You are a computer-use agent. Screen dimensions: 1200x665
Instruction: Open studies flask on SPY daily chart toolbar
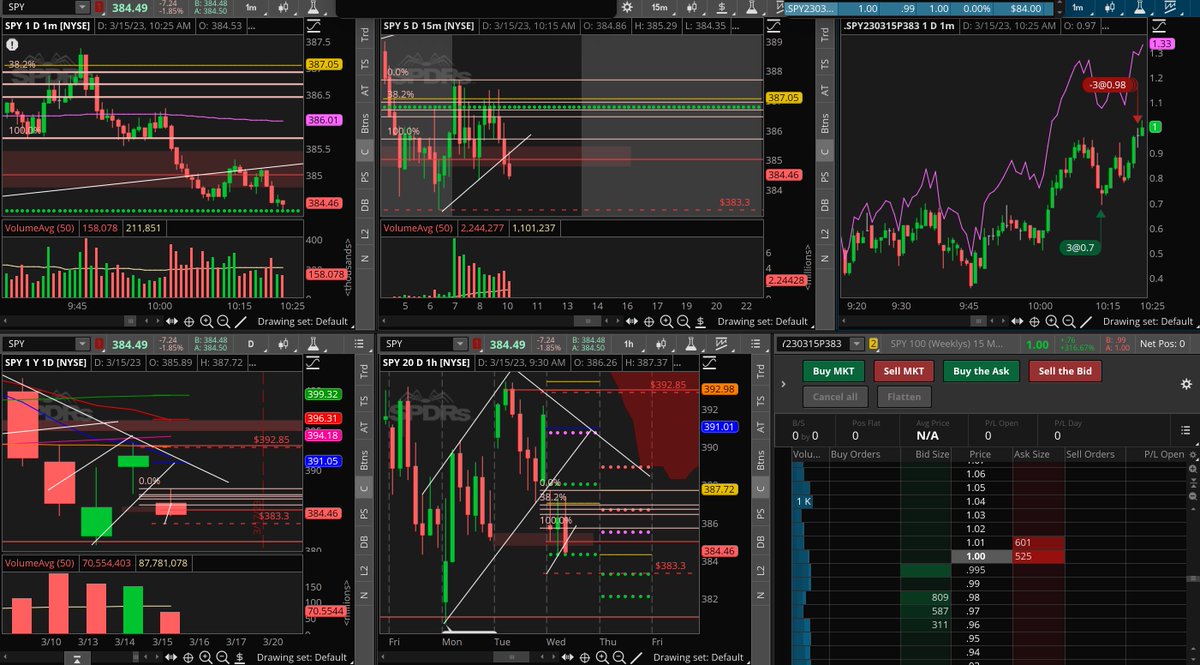pyautogui.click(x=313, y=344)
